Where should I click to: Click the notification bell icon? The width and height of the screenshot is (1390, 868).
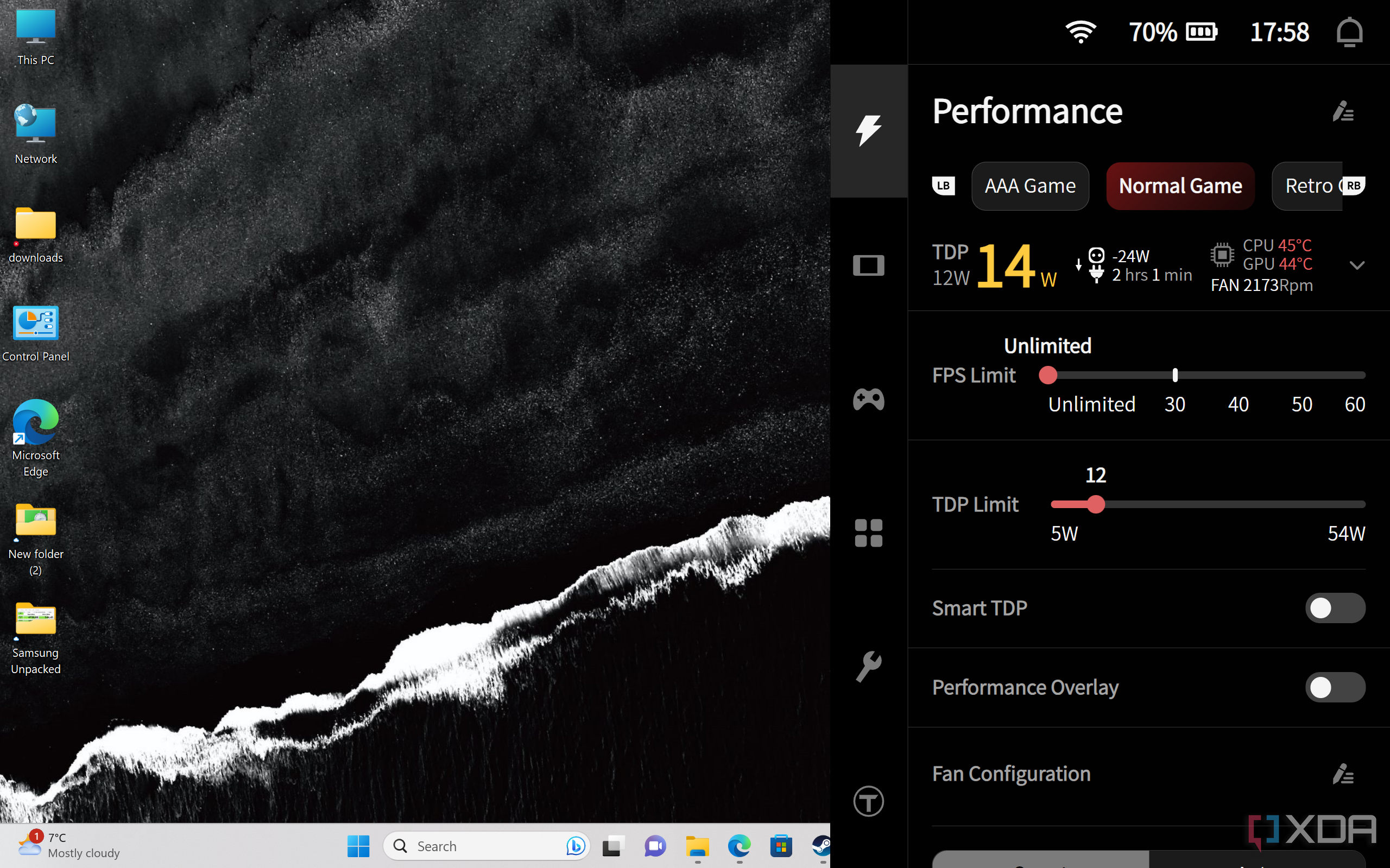[1349, 32]
